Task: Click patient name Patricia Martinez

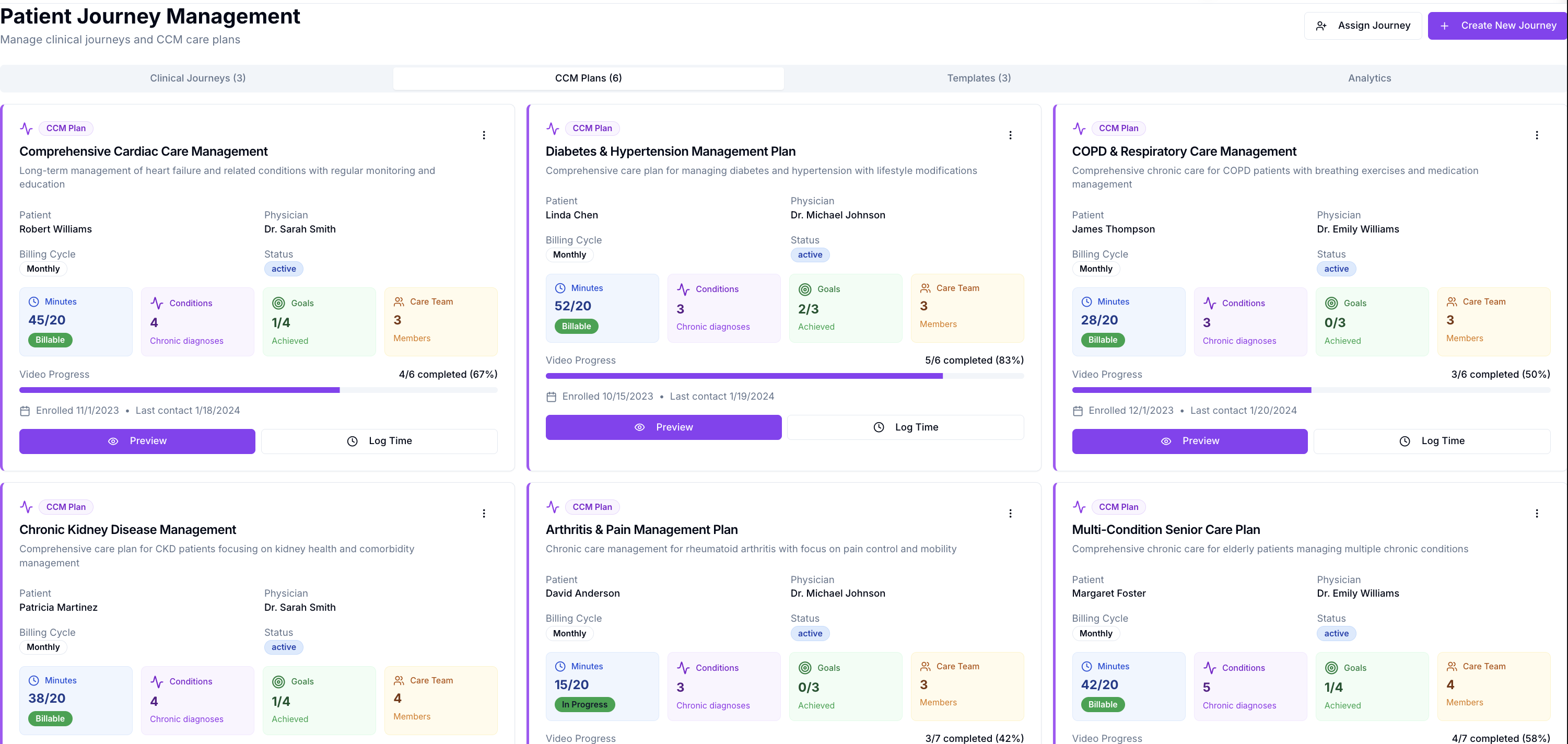Action: tap(58, 608)
